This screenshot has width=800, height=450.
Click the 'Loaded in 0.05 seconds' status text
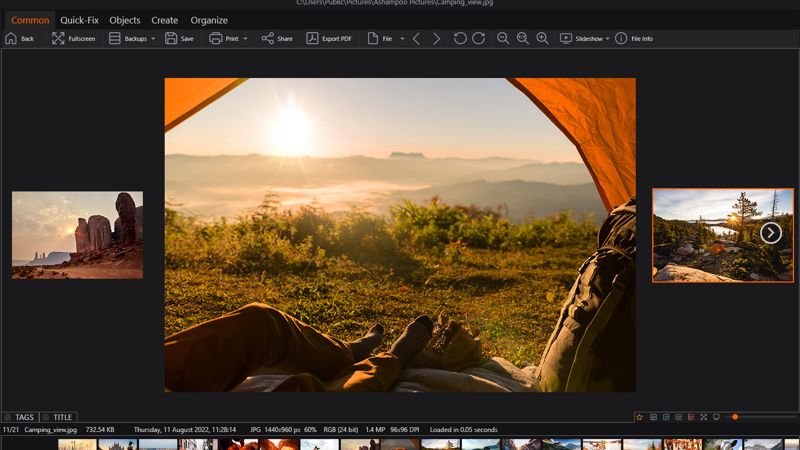tap(463, 430)
